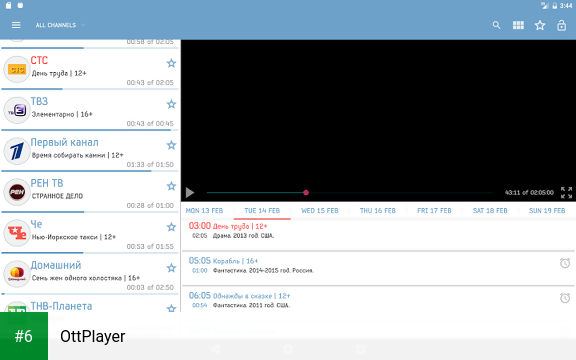Screen dimensions: 576x360
Task: Switch to THU 16 FEB tab
Action: 378,210
